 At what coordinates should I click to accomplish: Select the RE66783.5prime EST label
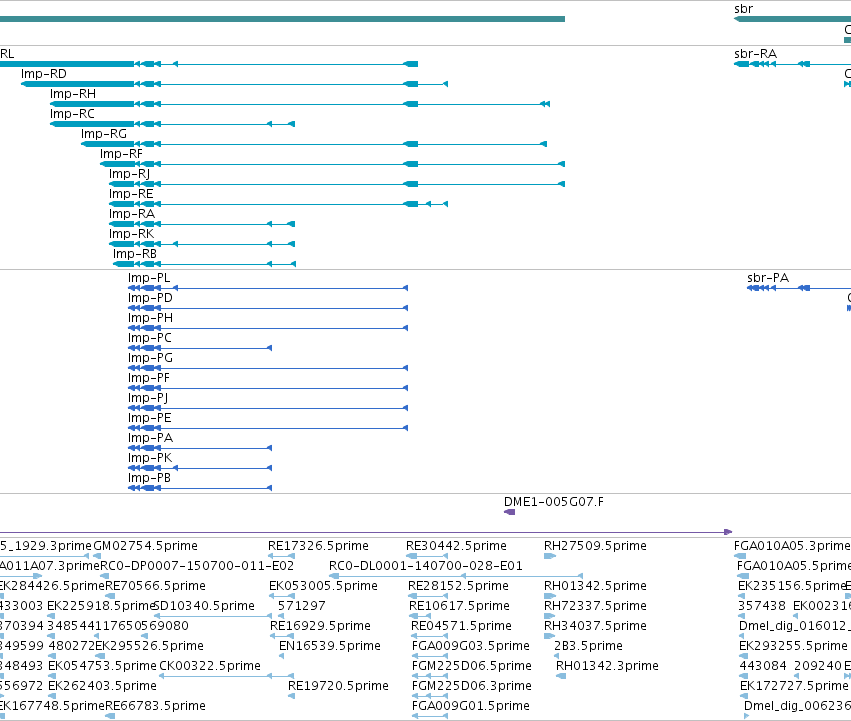tap(155, 706)
